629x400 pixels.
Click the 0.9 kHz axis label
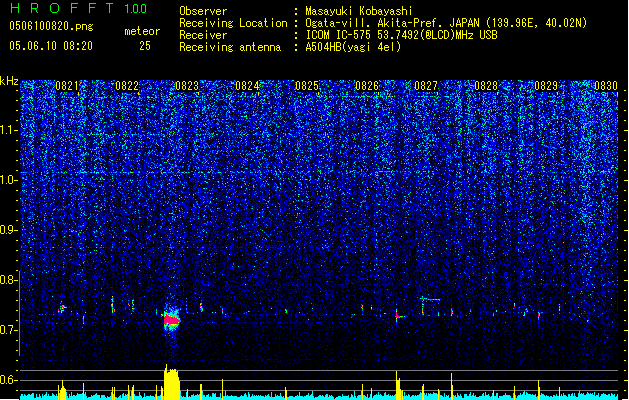(x=9, y=230)
